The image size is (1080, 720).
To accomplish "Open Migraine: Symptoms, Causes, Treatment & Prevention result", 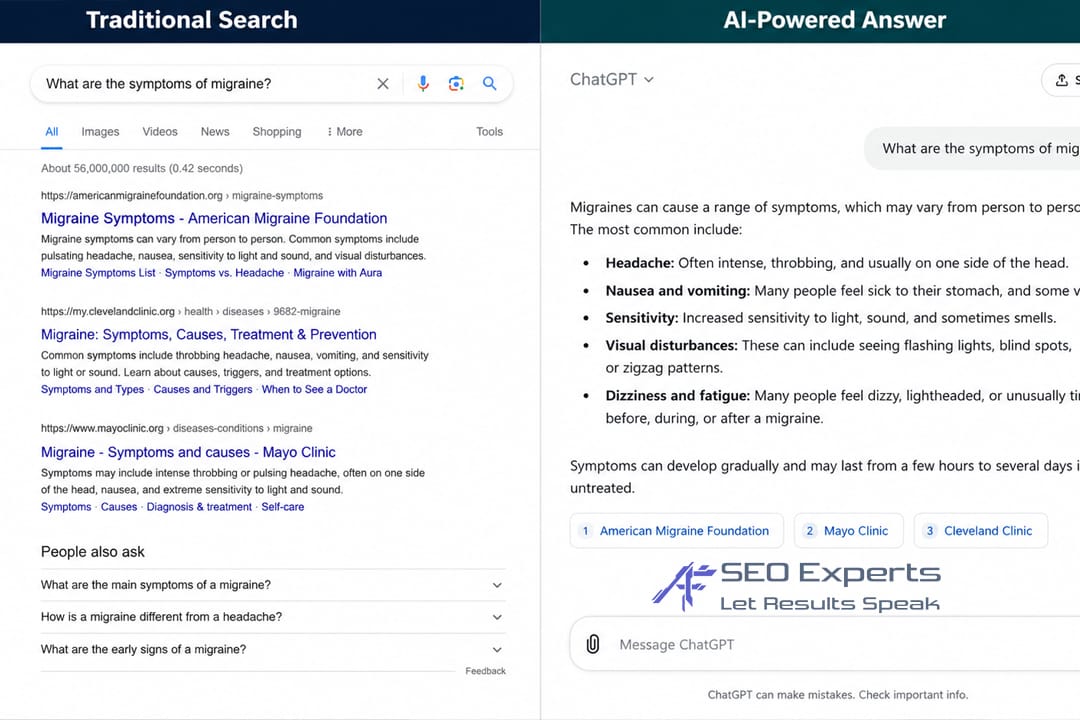I will pos(209,335).
